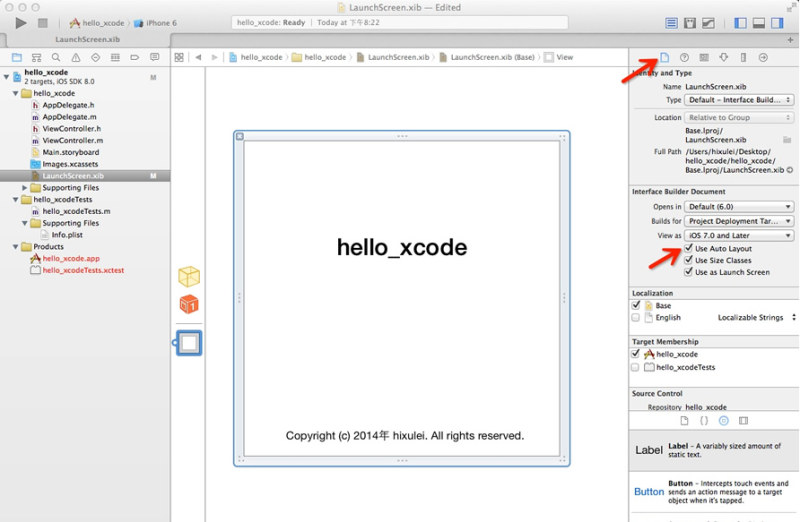
Task: Collapse the hello_xcode project root
Action: pos(7,77)
